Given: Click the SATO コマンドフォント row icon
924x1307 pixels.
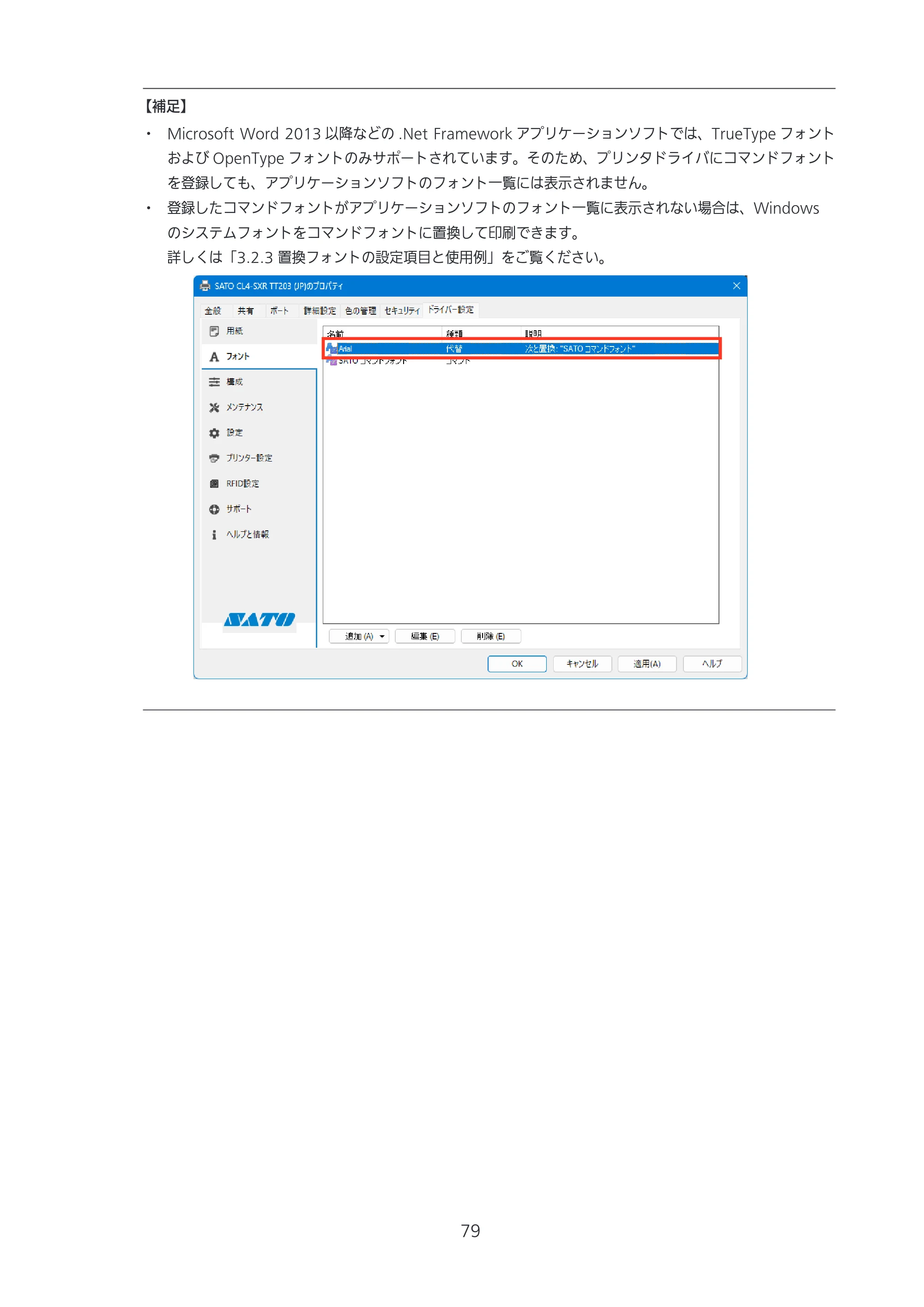Looking at the screenshot, I should coord(332,361).
